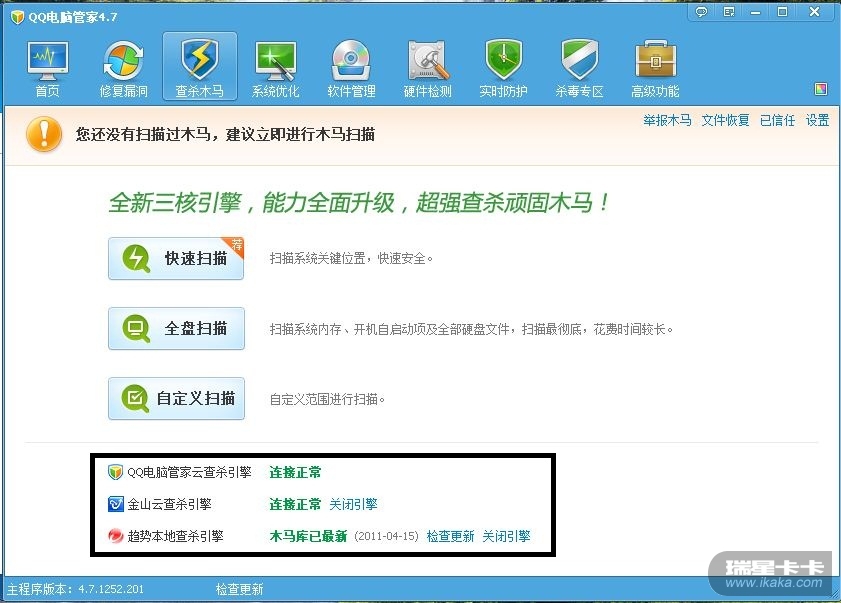841x603 pixels.
Task: Click 连接正常 status of QQ电脑管家云查杀引擎
Action: pyautogui.click(x=295, y=472)
